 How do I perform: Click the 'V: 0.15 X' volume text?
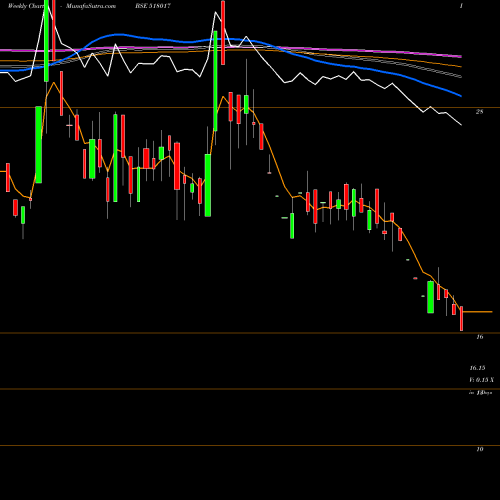pyautogui.click(x=482, y=380)
